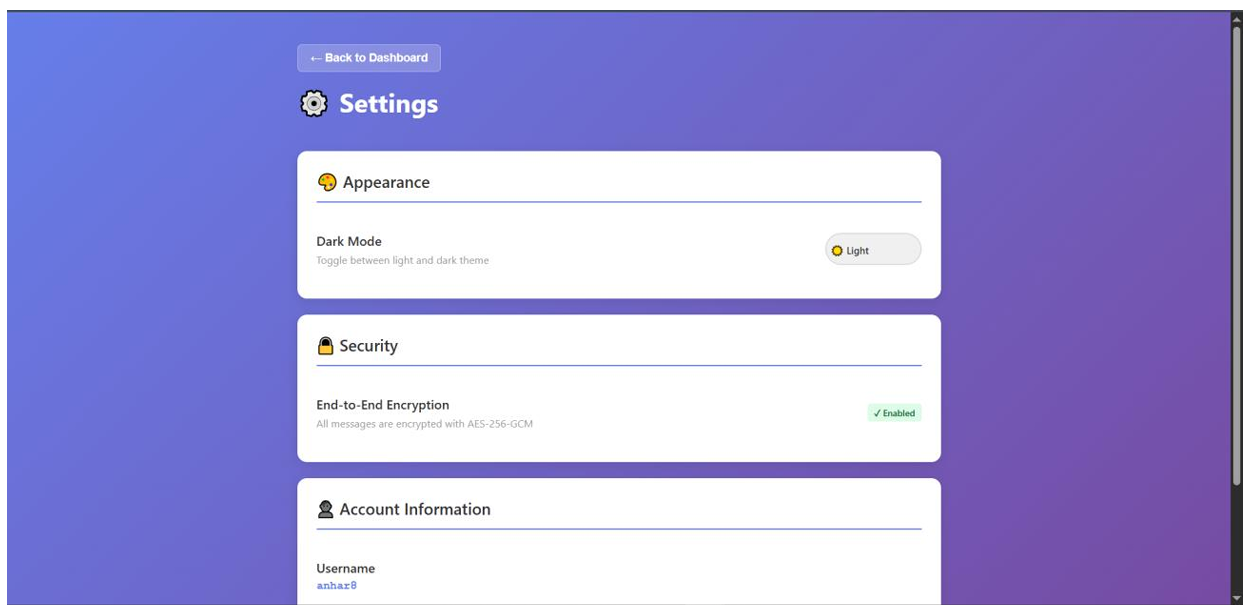Click the Account Information heading
The image size is (1251, 613).
point(415,510)
